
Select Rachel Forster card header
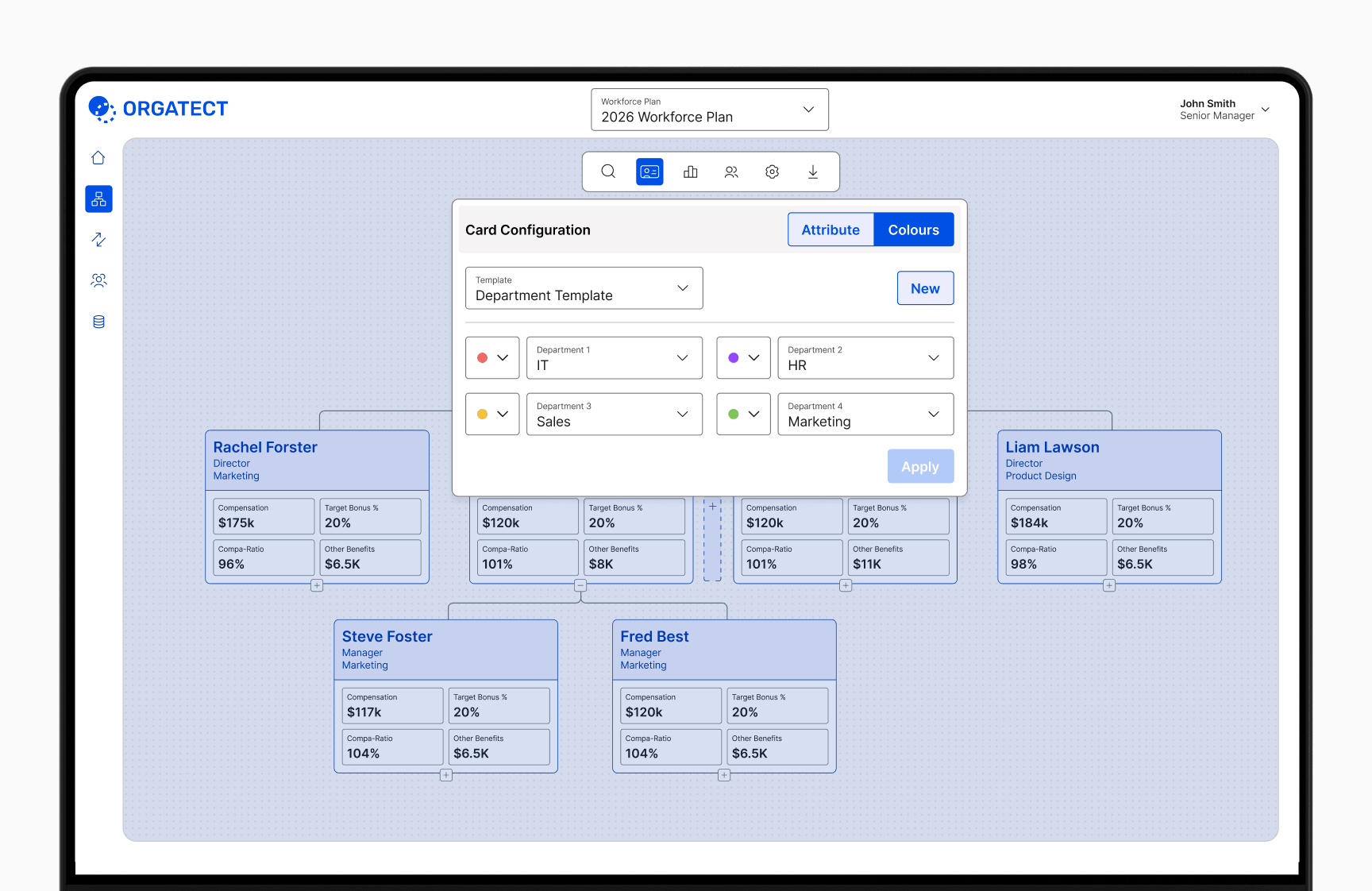[x=318, y=461]
